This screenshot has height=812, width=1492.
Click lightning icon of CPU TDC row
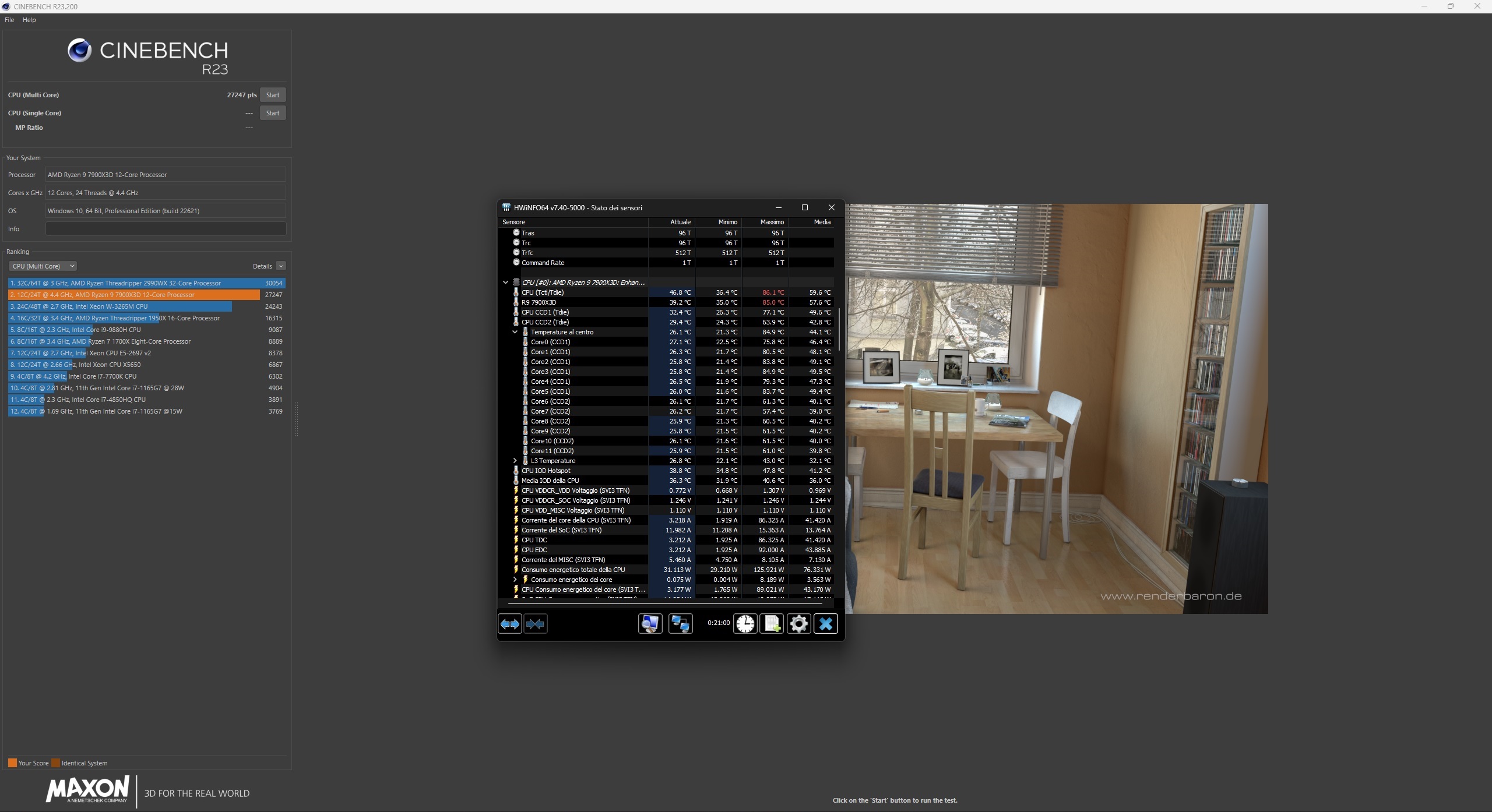pos(516,540)
